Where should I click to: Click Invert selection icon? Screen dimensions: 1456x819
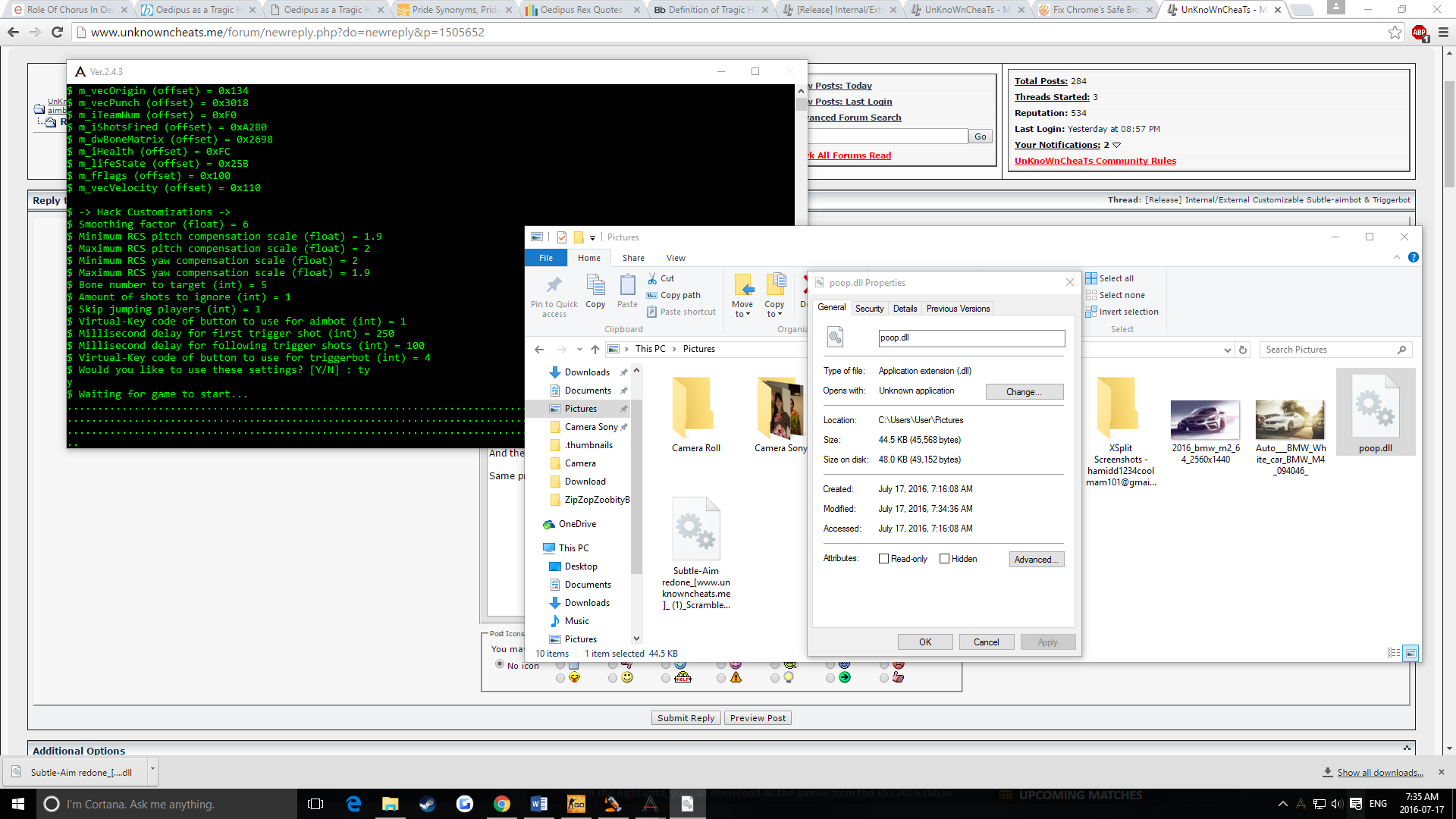tap(1091, 312)
